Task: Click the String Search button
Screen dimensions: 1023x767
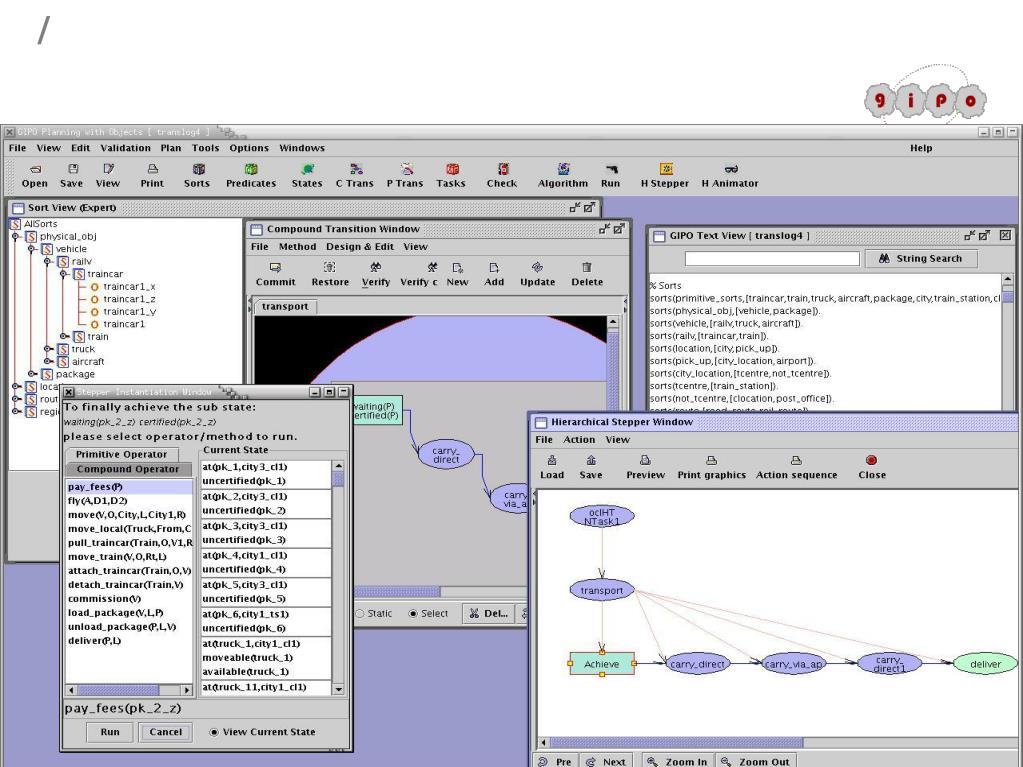Action: (921, 258)
